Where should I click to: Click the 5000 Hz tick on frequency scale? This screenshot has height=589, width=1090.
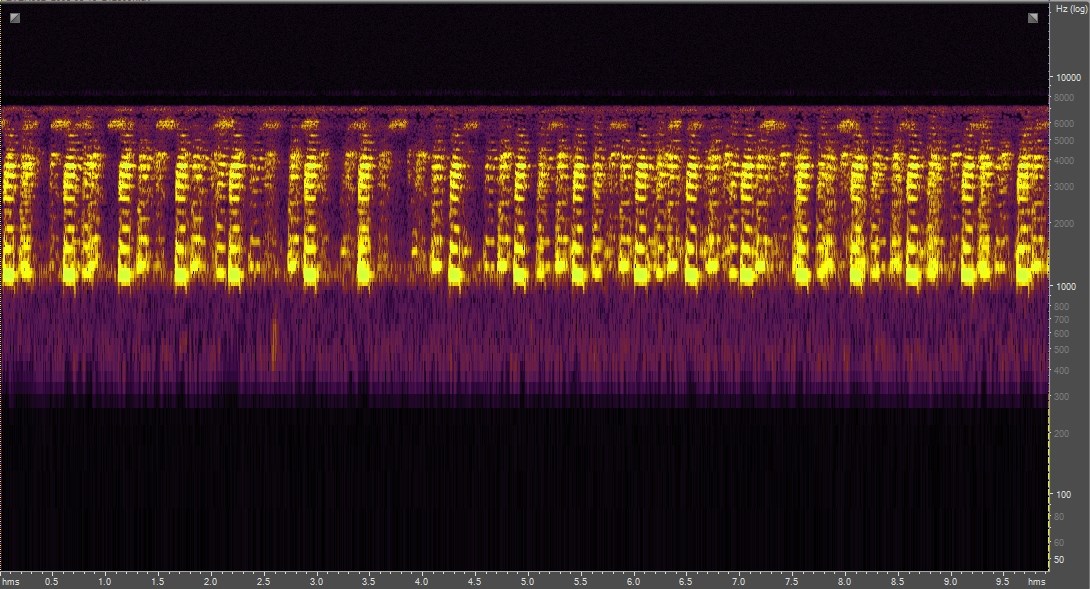point(1066,141)
